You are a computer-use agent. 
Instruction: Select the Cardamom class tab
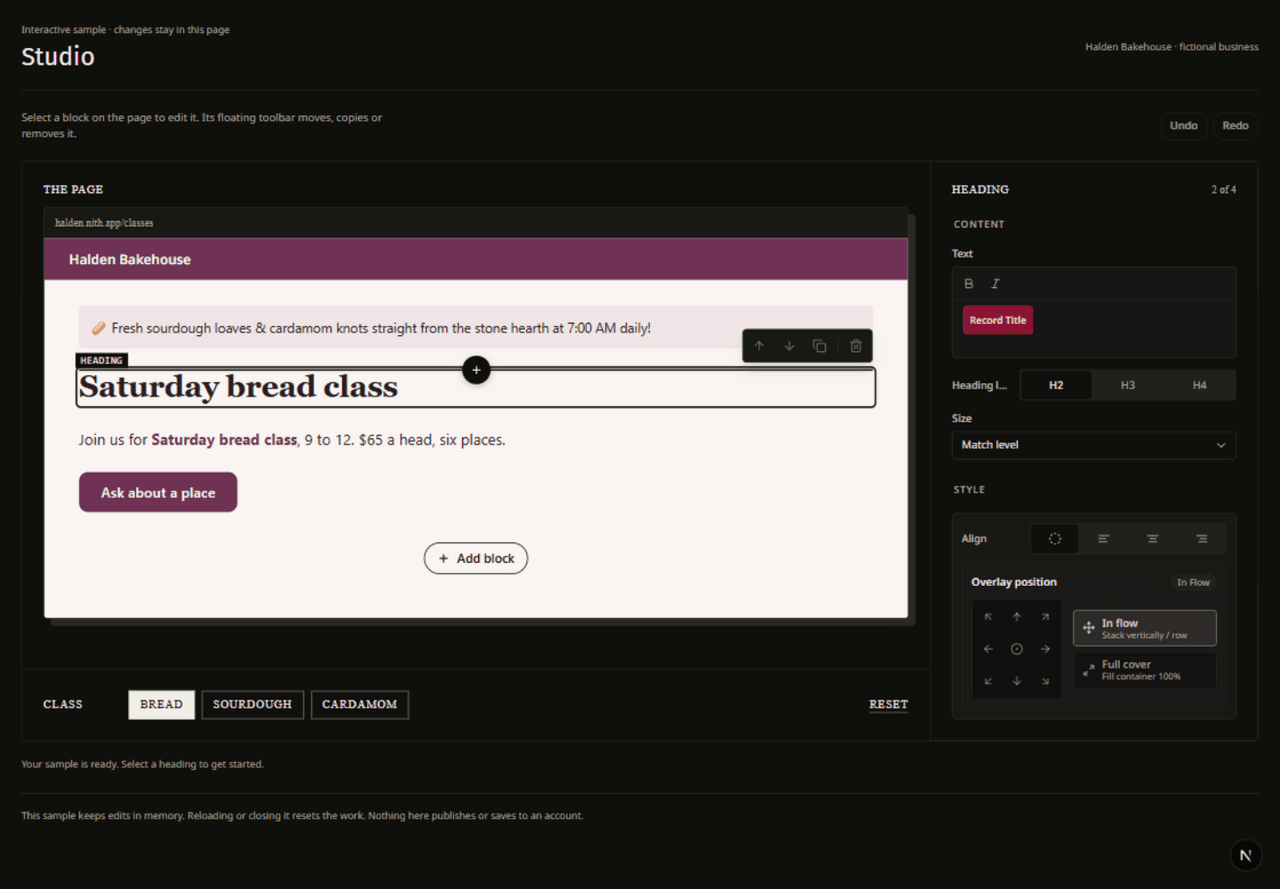pos(360,705)
